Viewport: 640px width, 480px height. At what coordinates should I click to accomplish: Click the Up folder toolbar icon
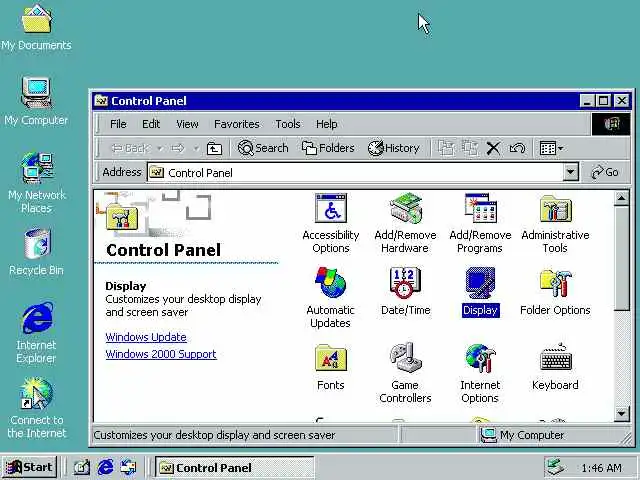[x=214, y=148]
